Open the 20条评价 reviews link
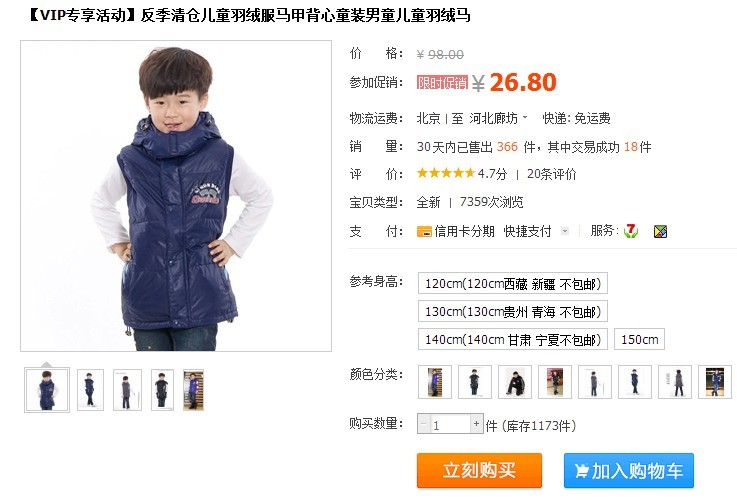 [x=551, y=174]
